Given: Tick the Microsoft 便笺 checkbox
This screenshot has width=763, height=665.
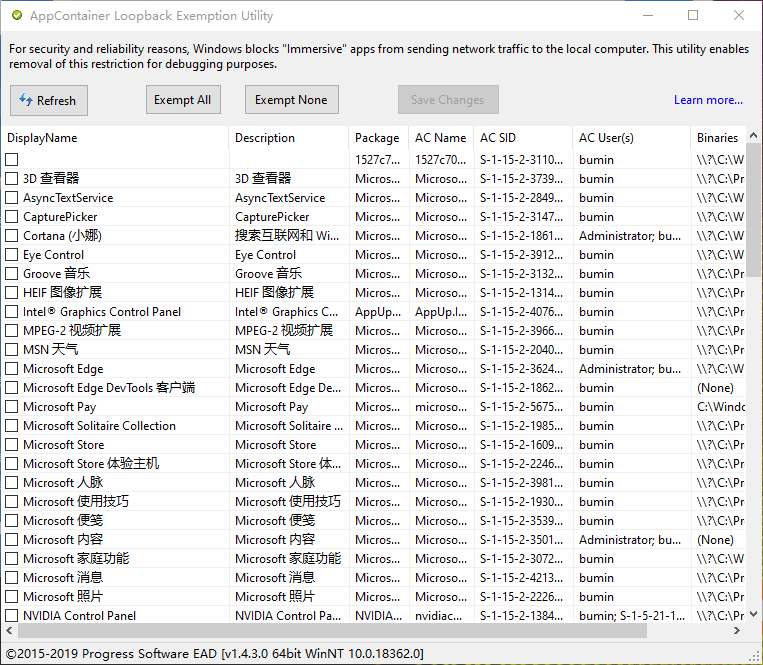Looking at the screenshot, I should click(12, 520).
